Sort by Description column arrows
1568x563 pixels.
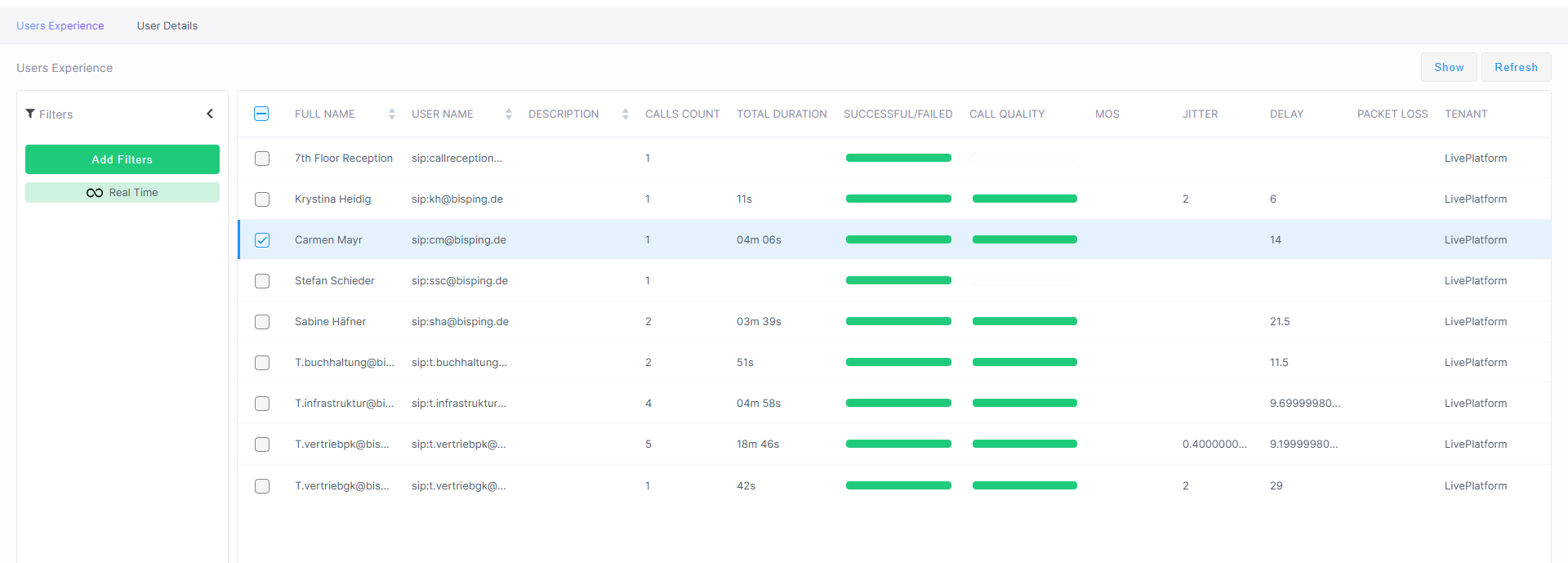(x=626, y=114)
